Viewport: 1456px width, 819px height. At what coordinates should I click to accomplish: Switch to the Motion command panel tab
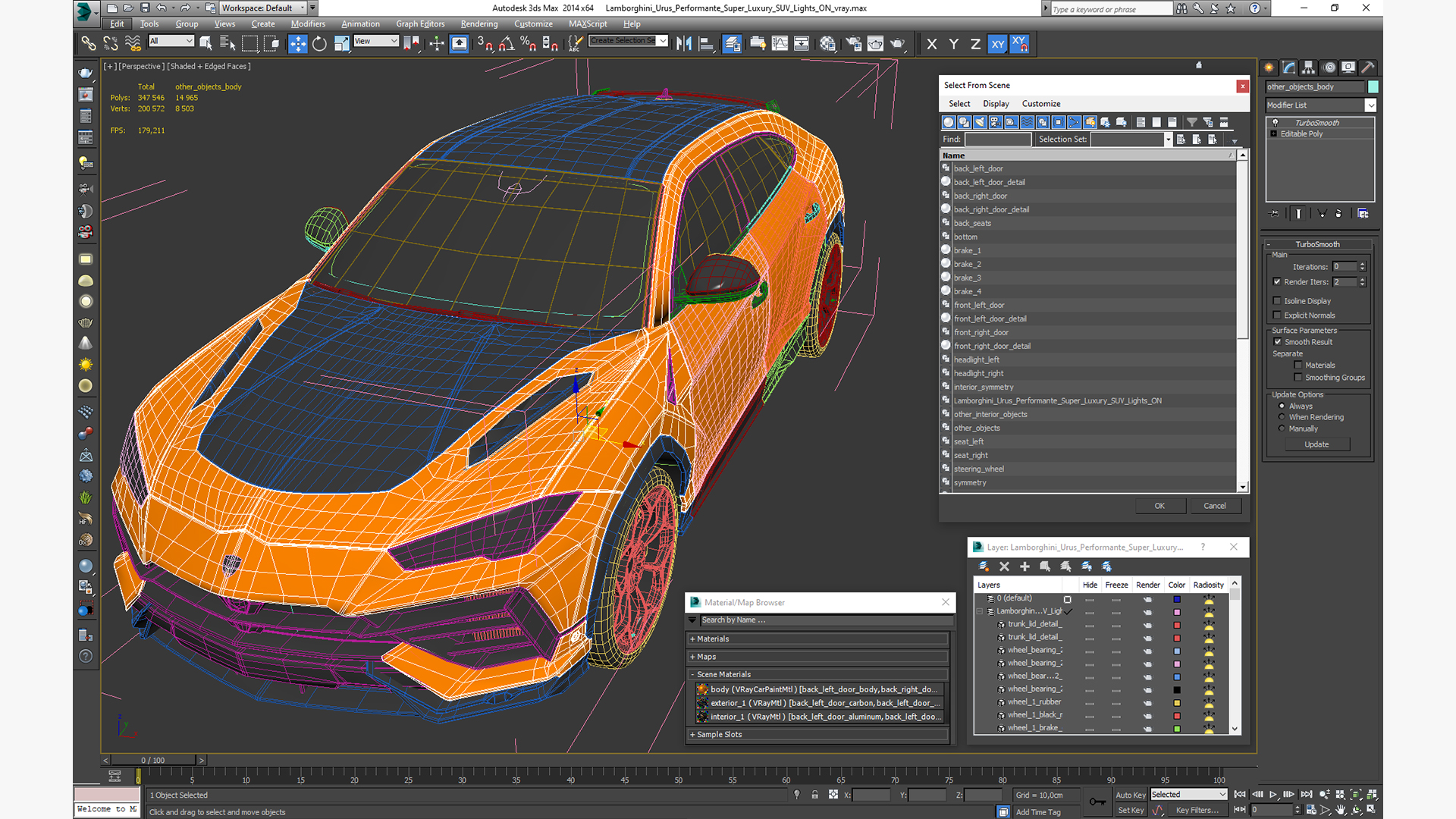tap(1329, 67)
